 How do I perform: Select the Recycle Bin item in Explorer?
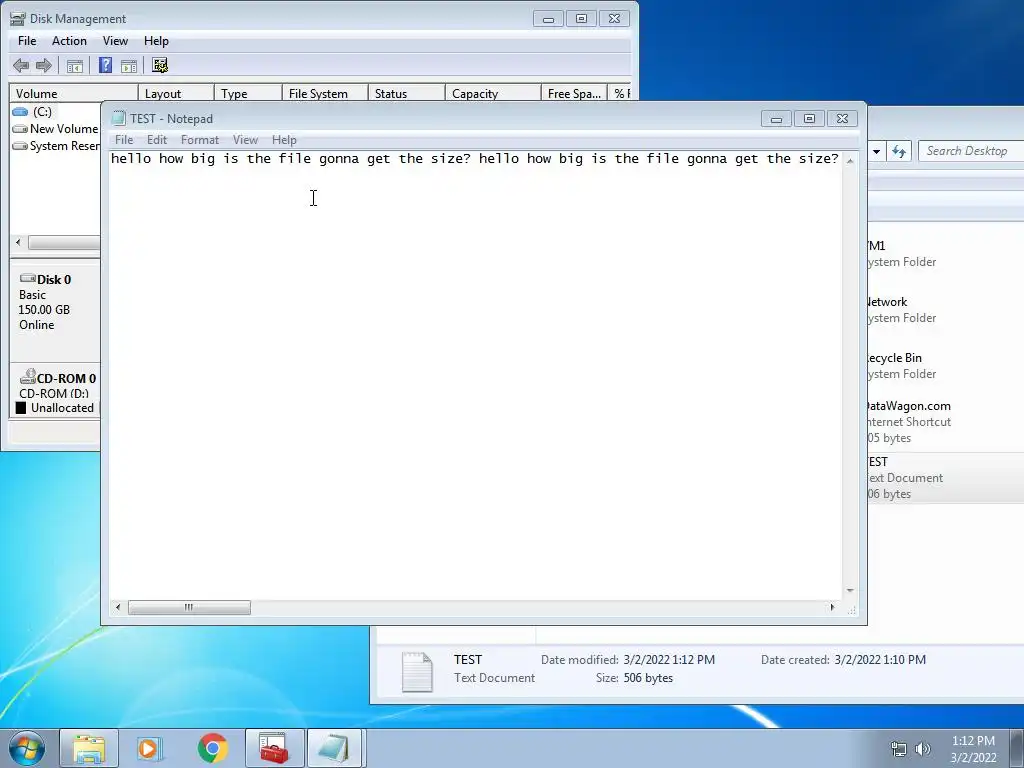(x=946, y=366)
